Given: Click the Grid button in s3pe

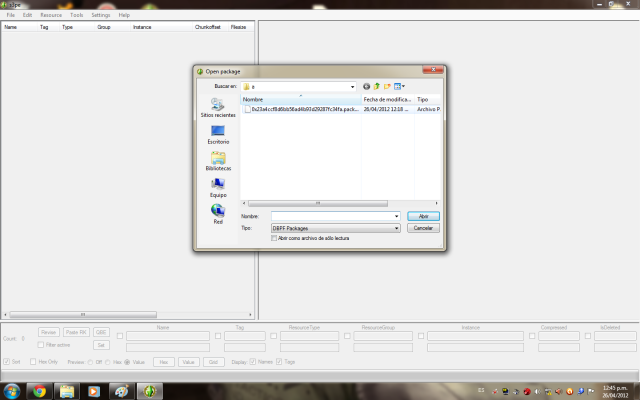Looking at the screenshot, I should point(213,362).
